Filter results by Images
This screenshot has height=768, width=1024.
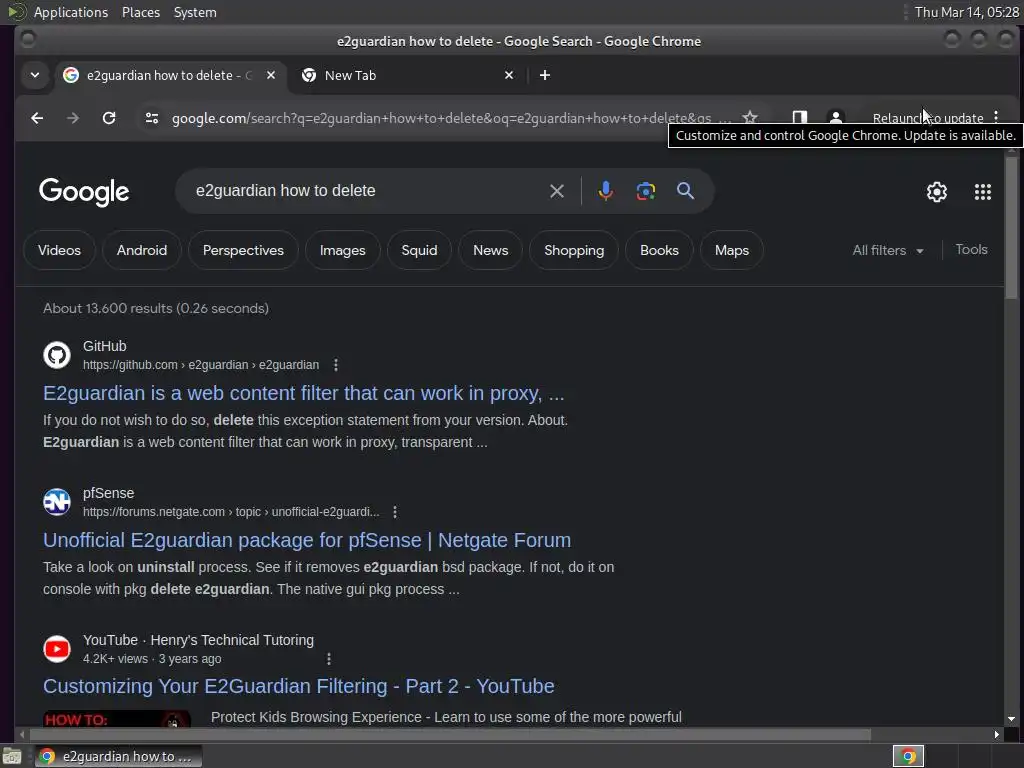(x=342, y=250)
